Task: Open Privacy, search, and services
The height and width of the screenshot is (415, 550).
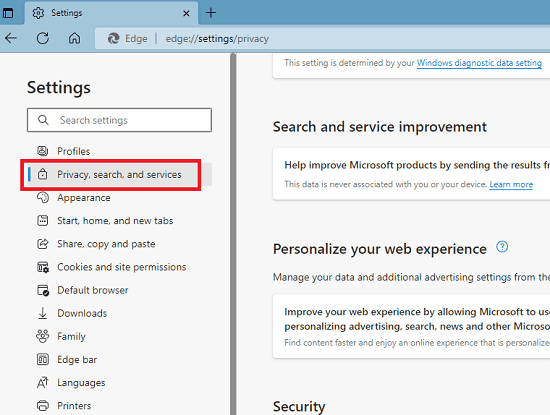Action: (x=119, y=174)
